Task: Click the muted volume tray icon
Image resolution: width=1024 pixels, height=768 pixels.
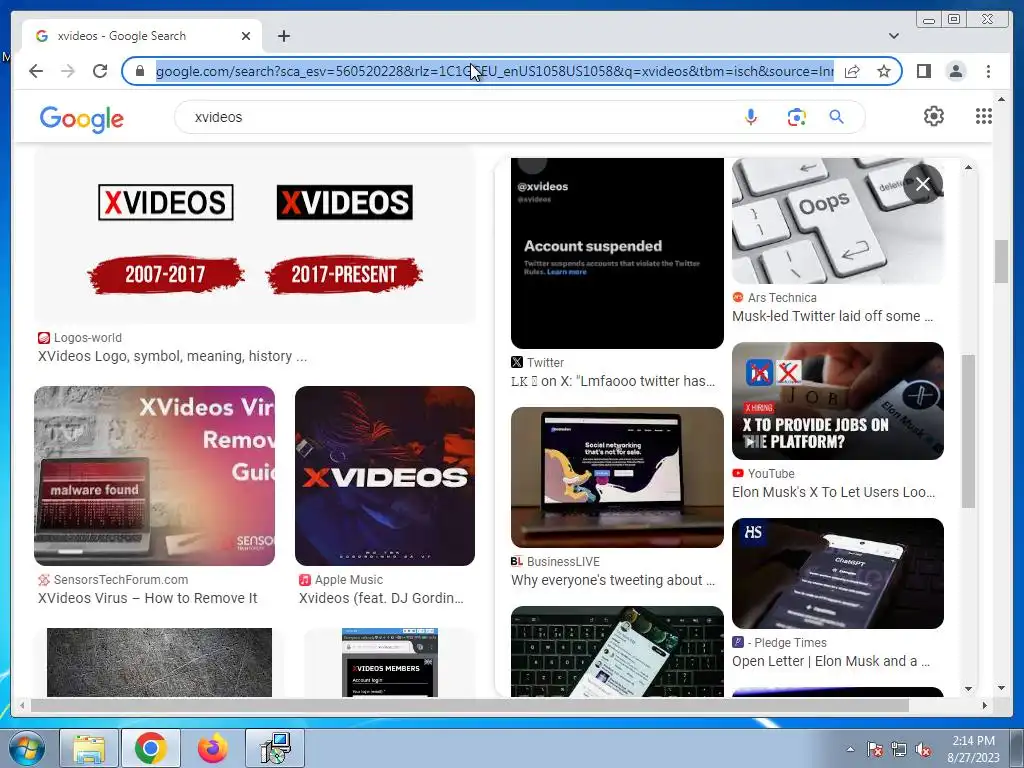Action: [923, 749]
